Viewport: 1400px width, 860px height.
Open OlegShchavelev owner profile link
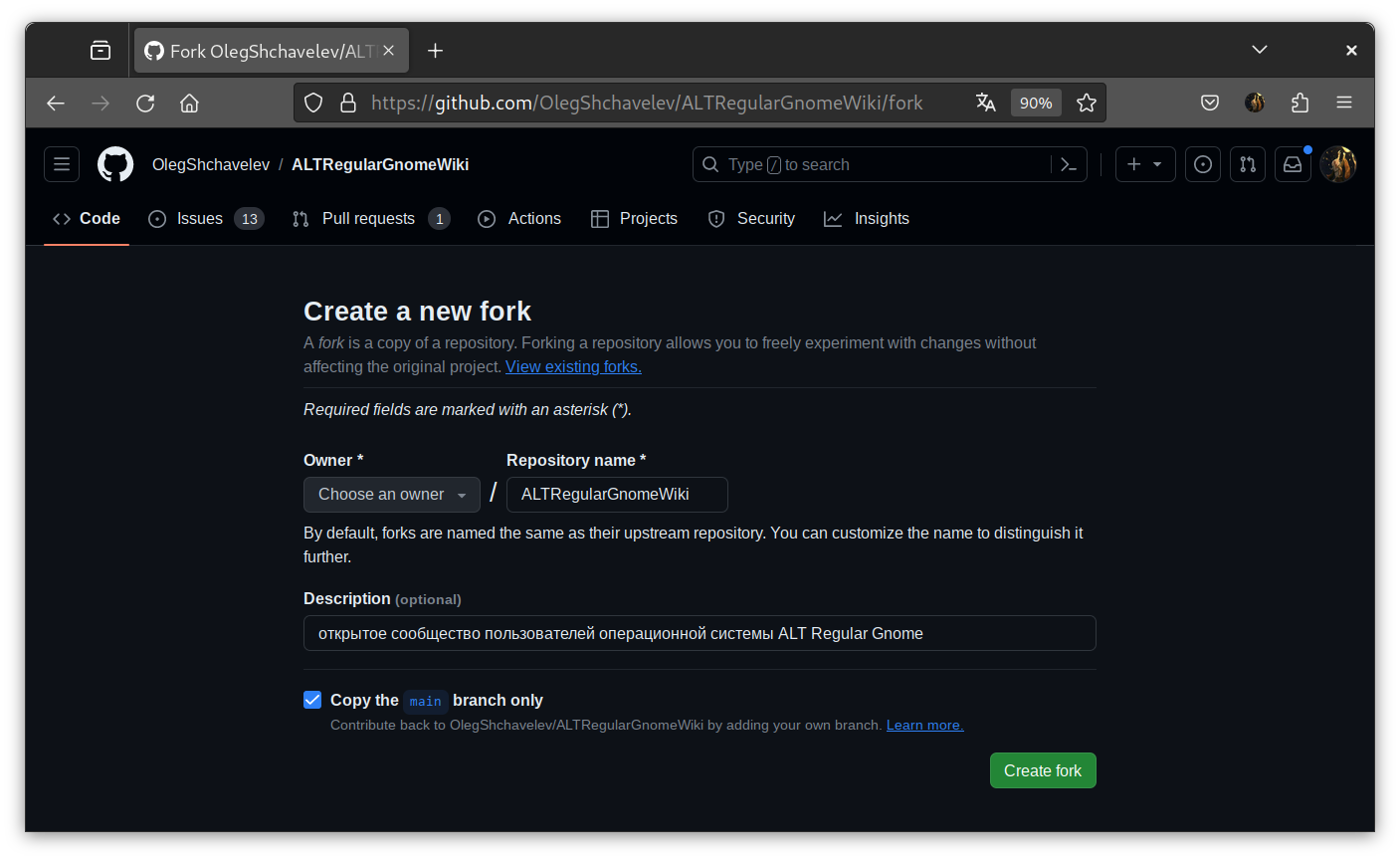point(211,164)
